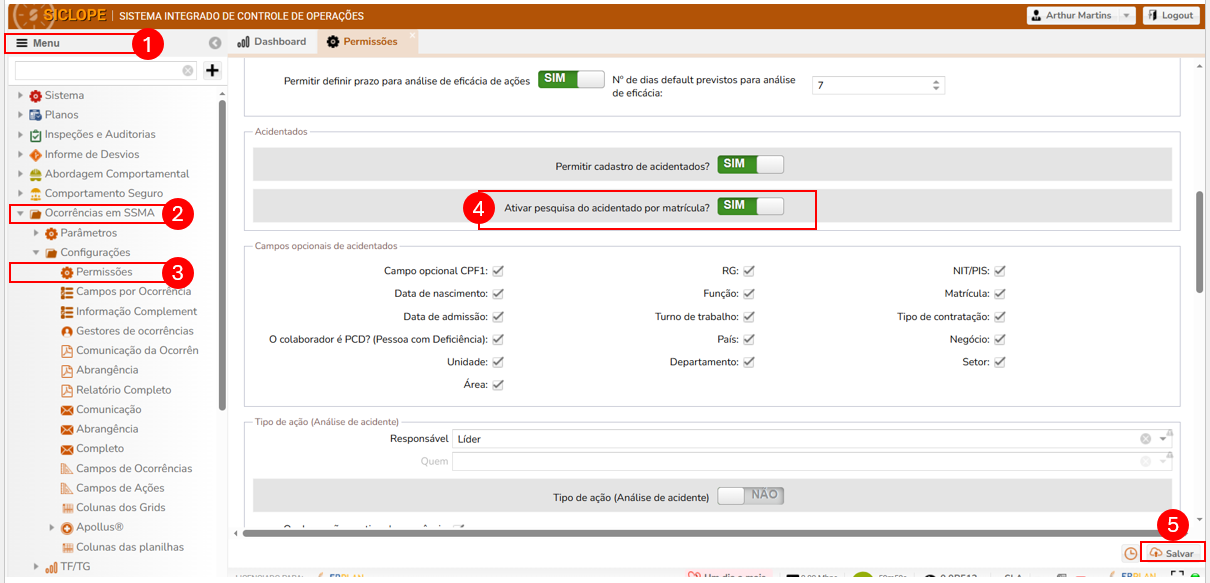1210x583 pixels.
Task: Open Colunas dos Grids item
Action: [x=120, y=508]
